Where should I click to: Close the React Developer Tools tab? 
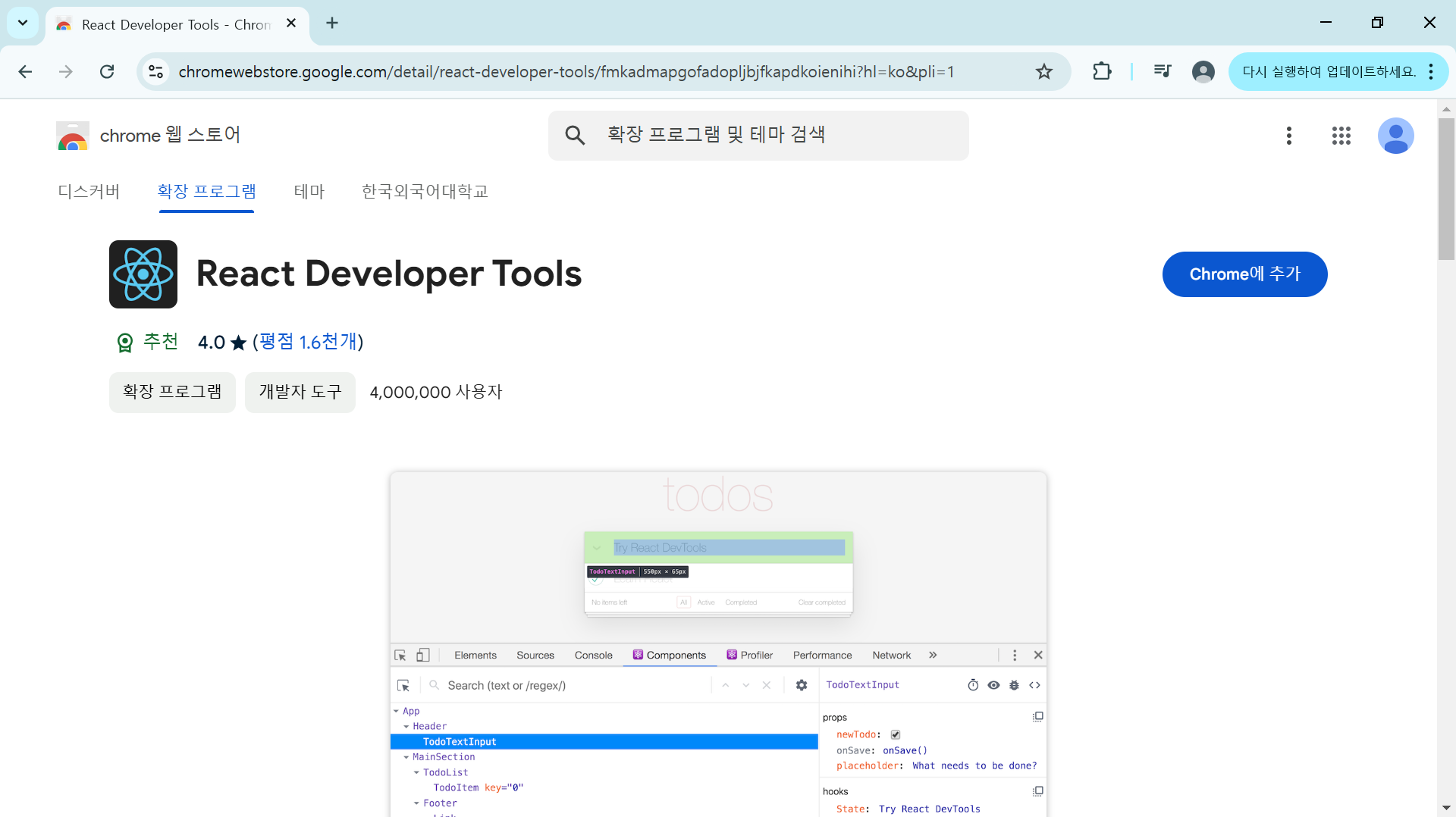tap(291, 23)
